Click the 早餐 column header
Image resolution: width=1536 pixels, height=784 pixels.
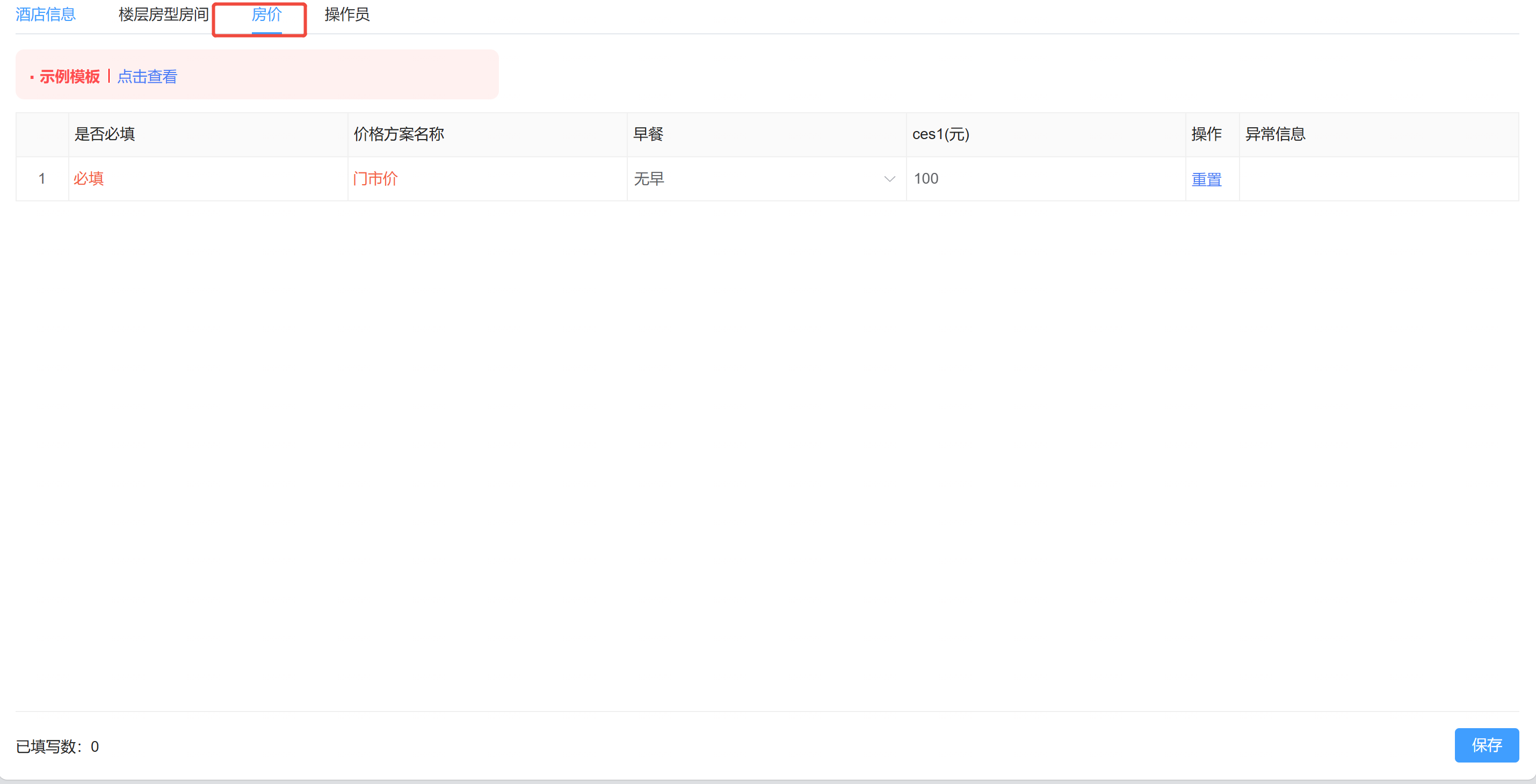click(x=648, y=134)
